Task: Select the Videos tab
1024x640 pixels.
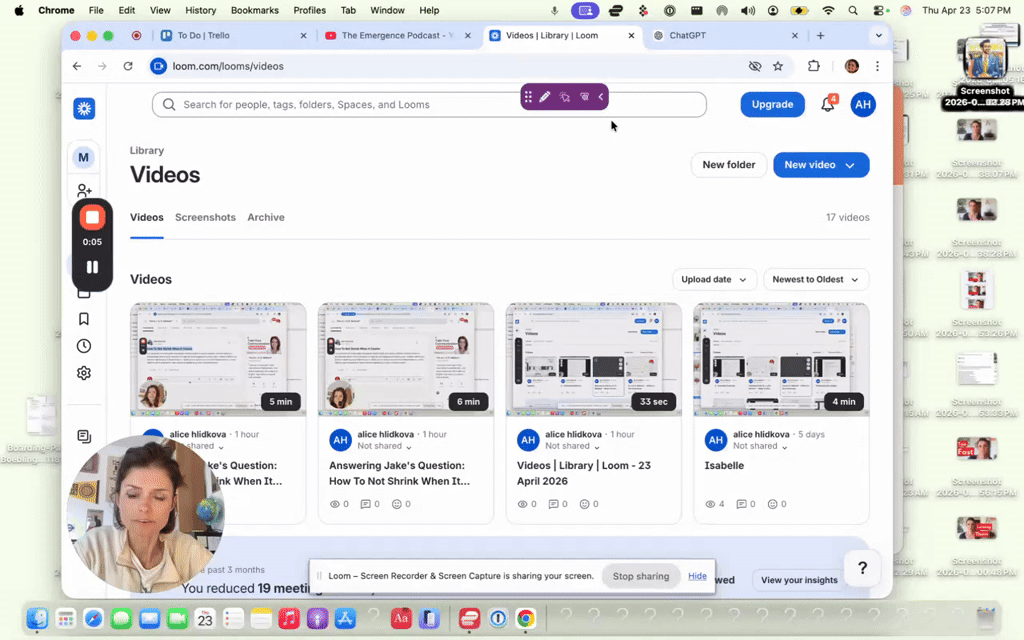Action: pos(146,217)
